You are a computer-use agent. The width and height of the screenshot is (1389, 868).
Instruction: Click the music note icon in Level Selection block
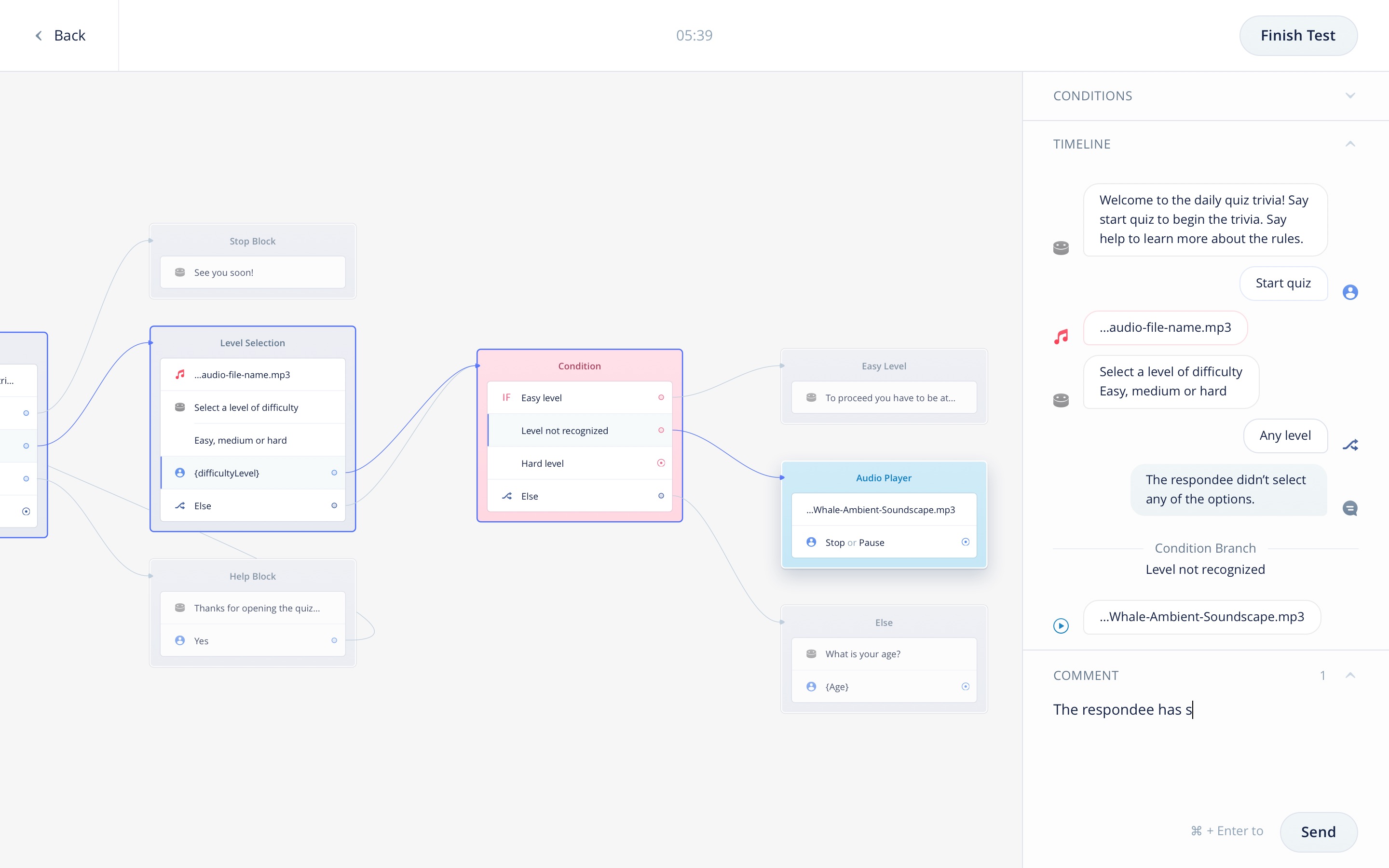[x=179, y=374]
